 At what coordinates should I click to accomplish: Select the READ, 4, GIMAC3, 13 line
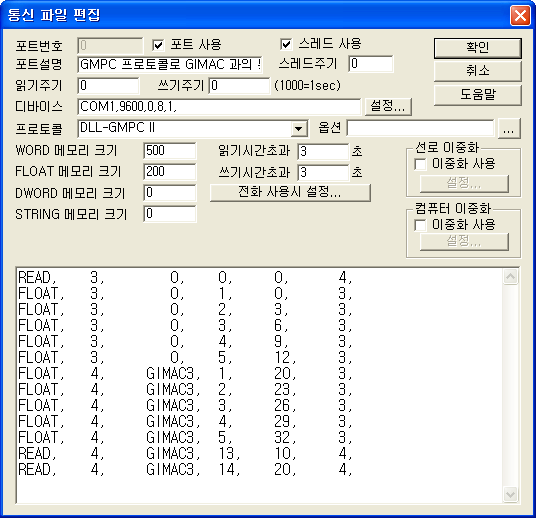pyautogui.click(x=185, y=453)
